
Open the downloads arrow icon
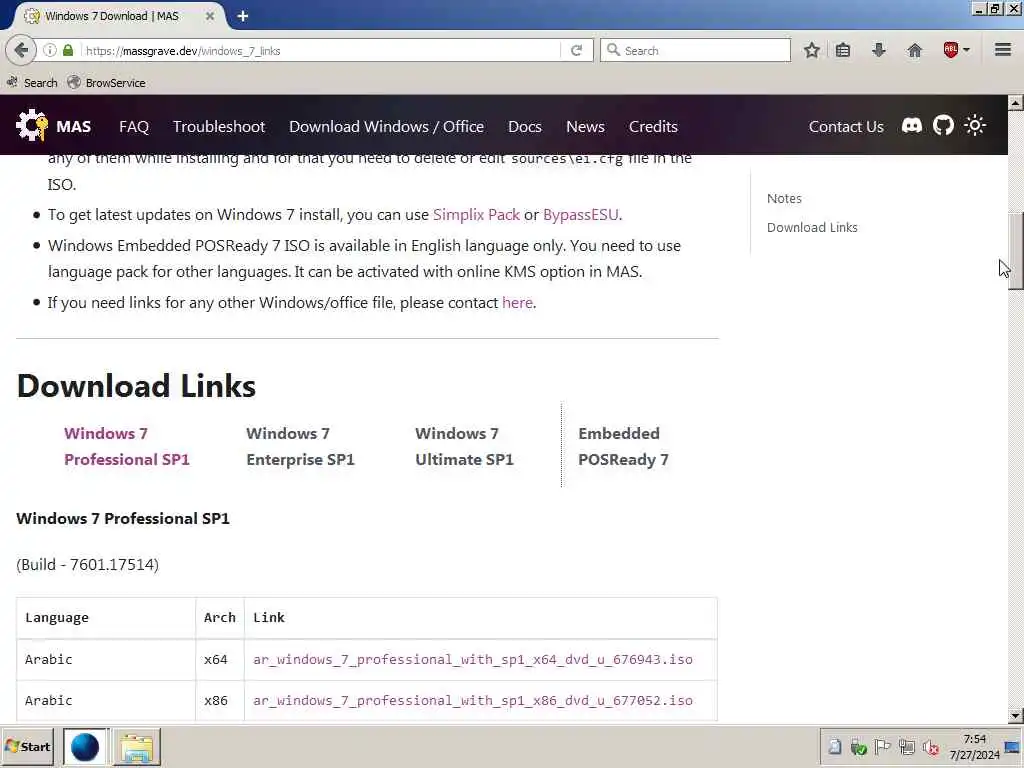879,50
